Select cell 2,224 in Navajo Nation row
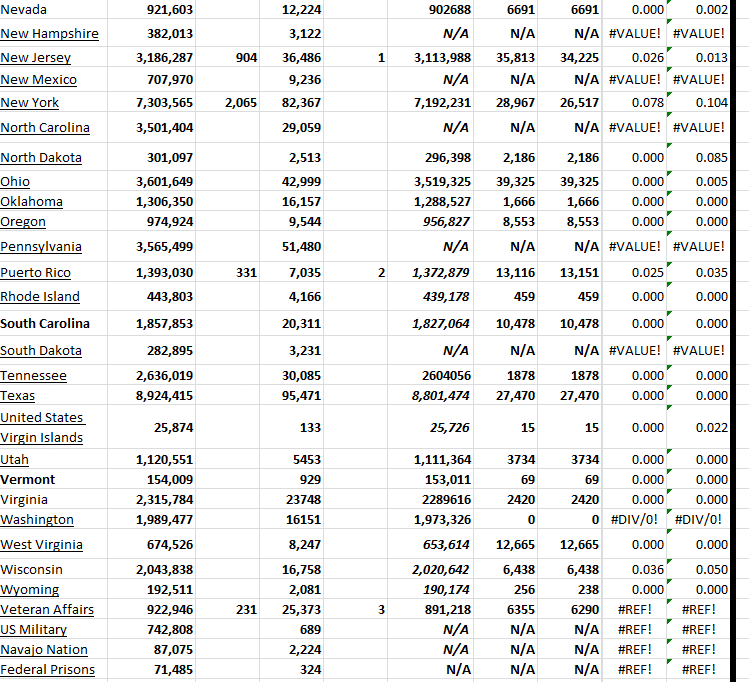The width and height of the screenshot is (749, 682). click(291, 650)
